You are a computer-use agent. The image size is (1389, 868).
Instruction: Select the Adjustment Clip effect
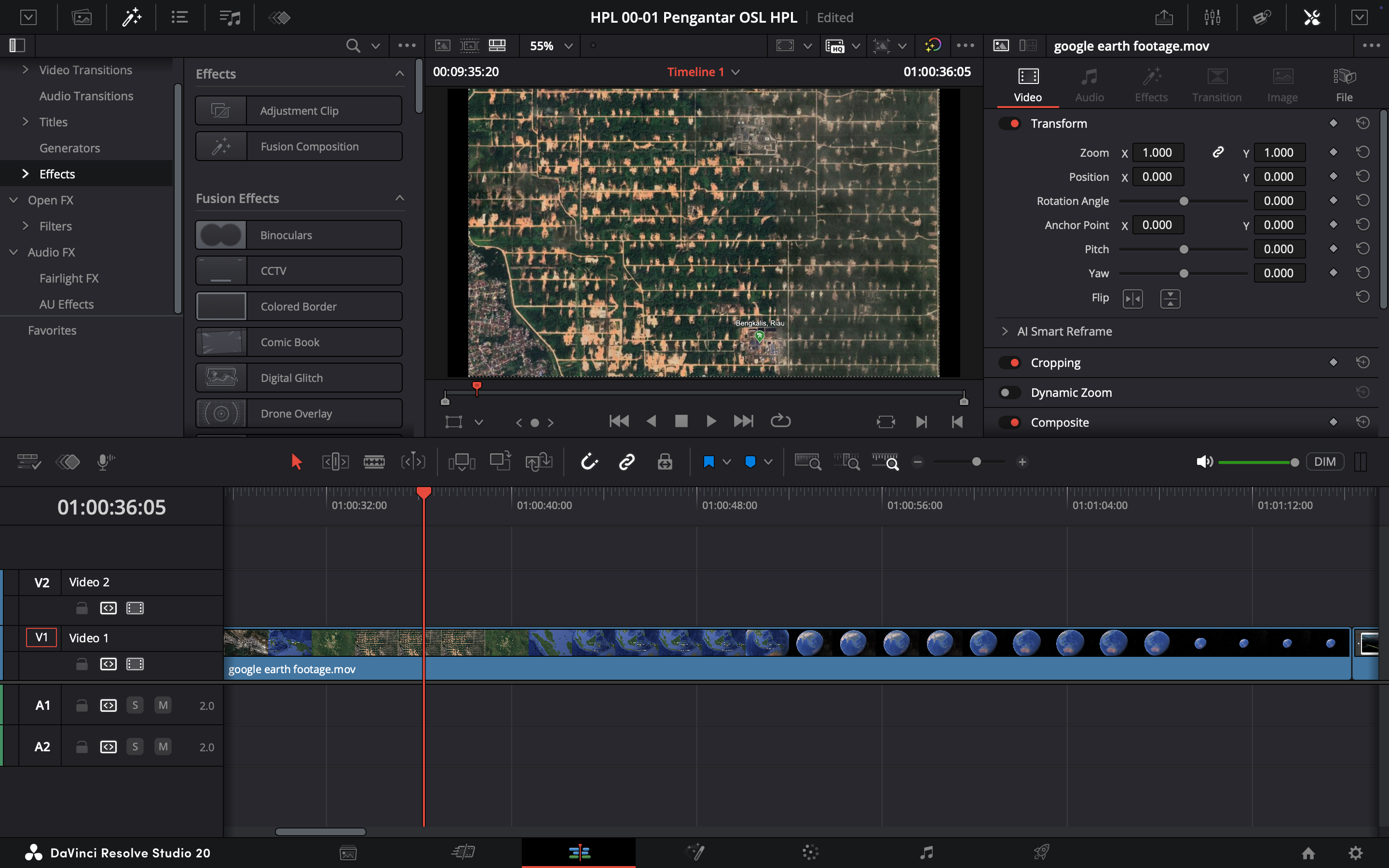coord(299,111)
